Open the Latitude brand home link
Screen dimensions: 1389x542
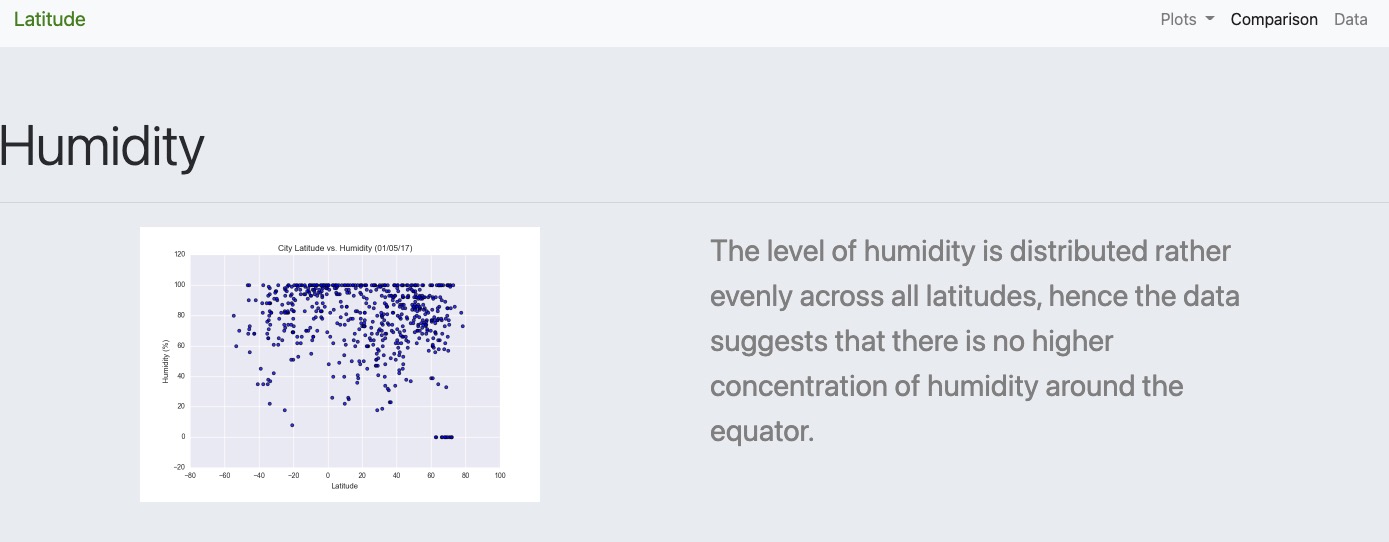coord(49,19)
